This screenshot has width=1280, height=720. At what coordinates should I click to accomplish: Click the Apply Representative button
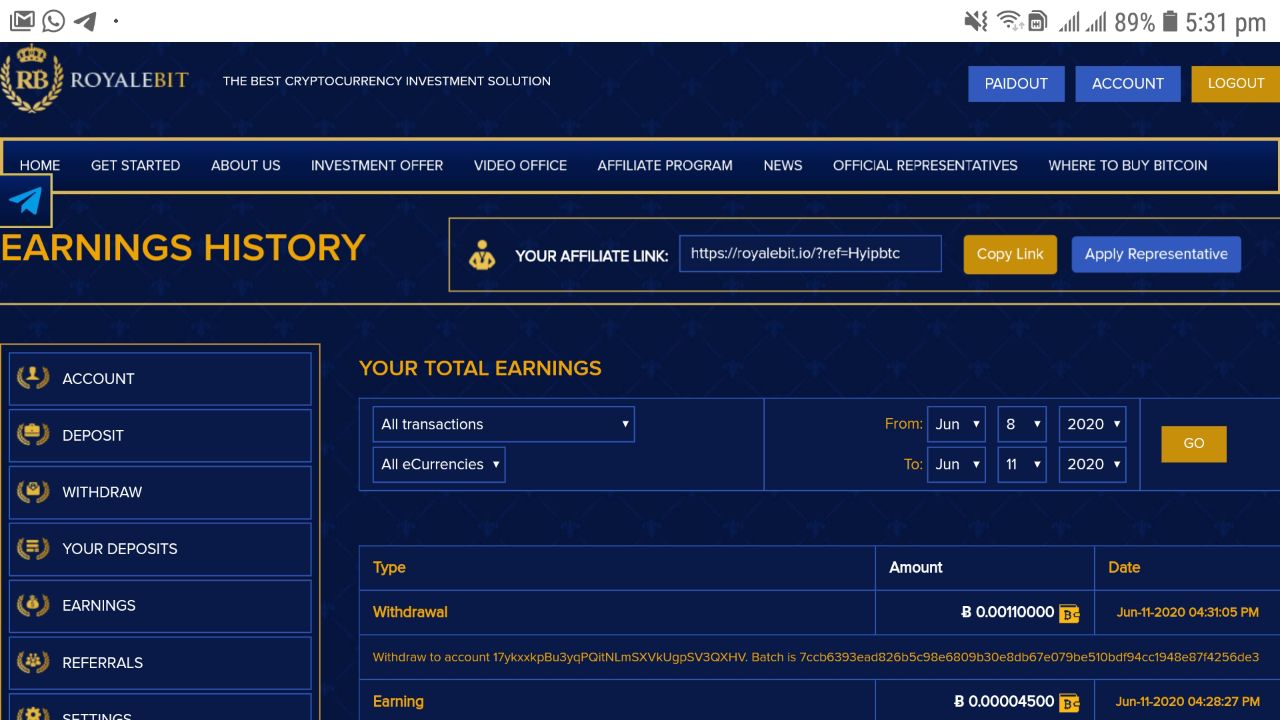pos(1156,254)
